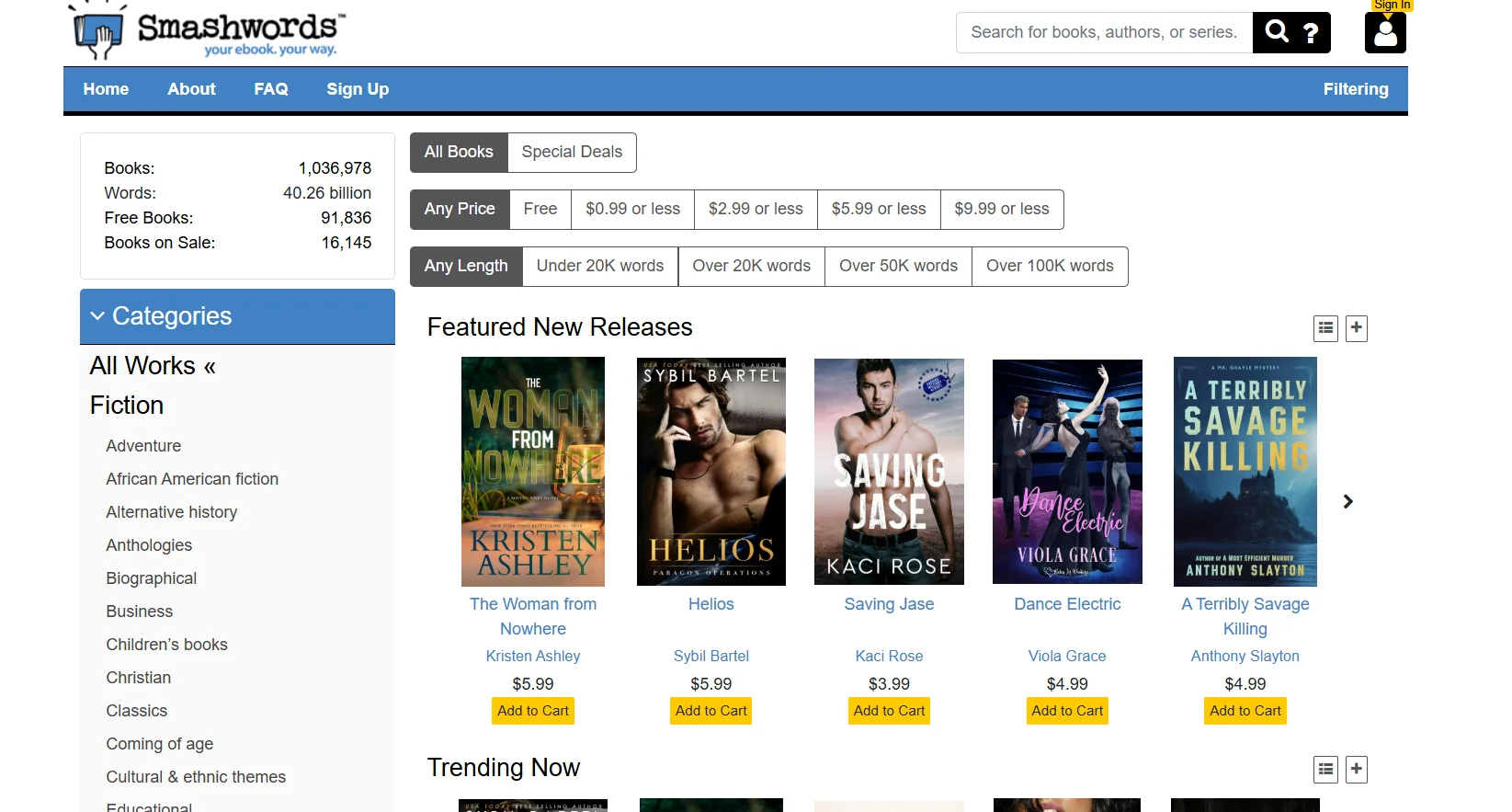
Task: Filter by Under 20K words
Action: coord(600,267)
